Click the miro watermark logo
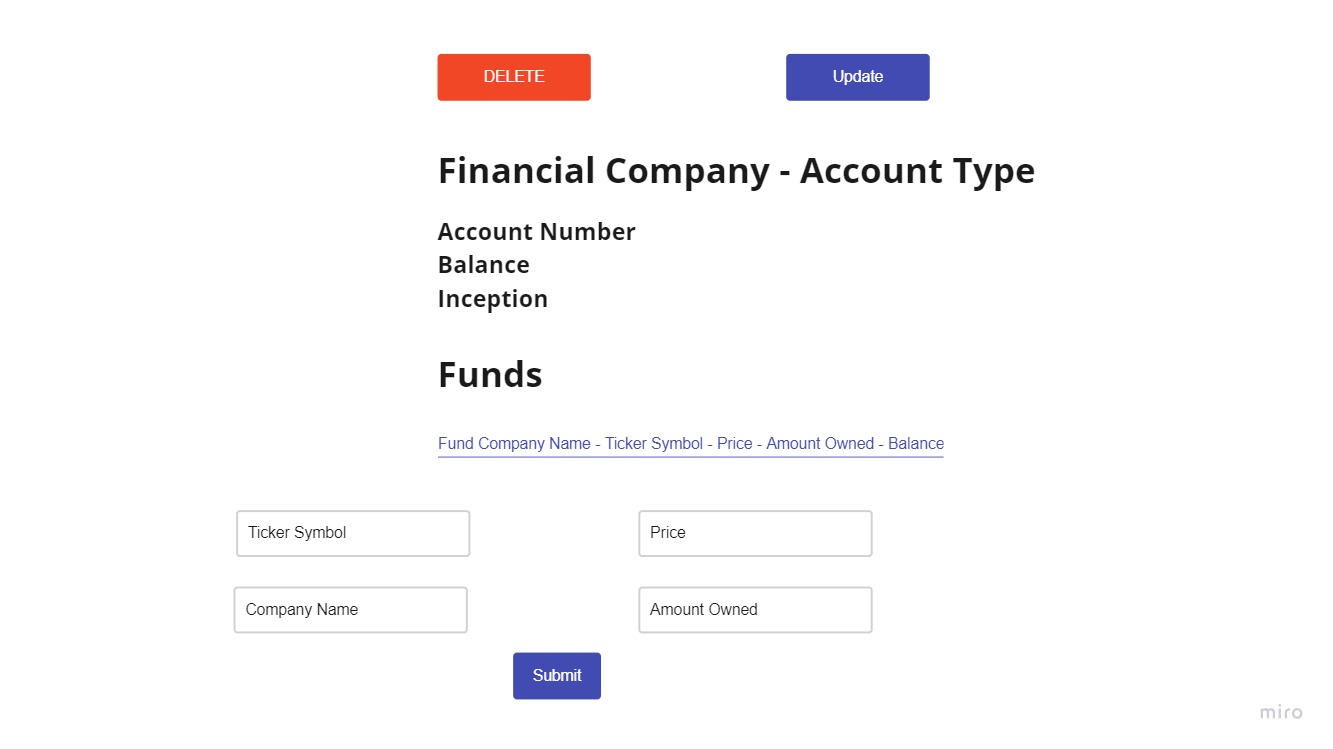 click(x=1280, y=712)
